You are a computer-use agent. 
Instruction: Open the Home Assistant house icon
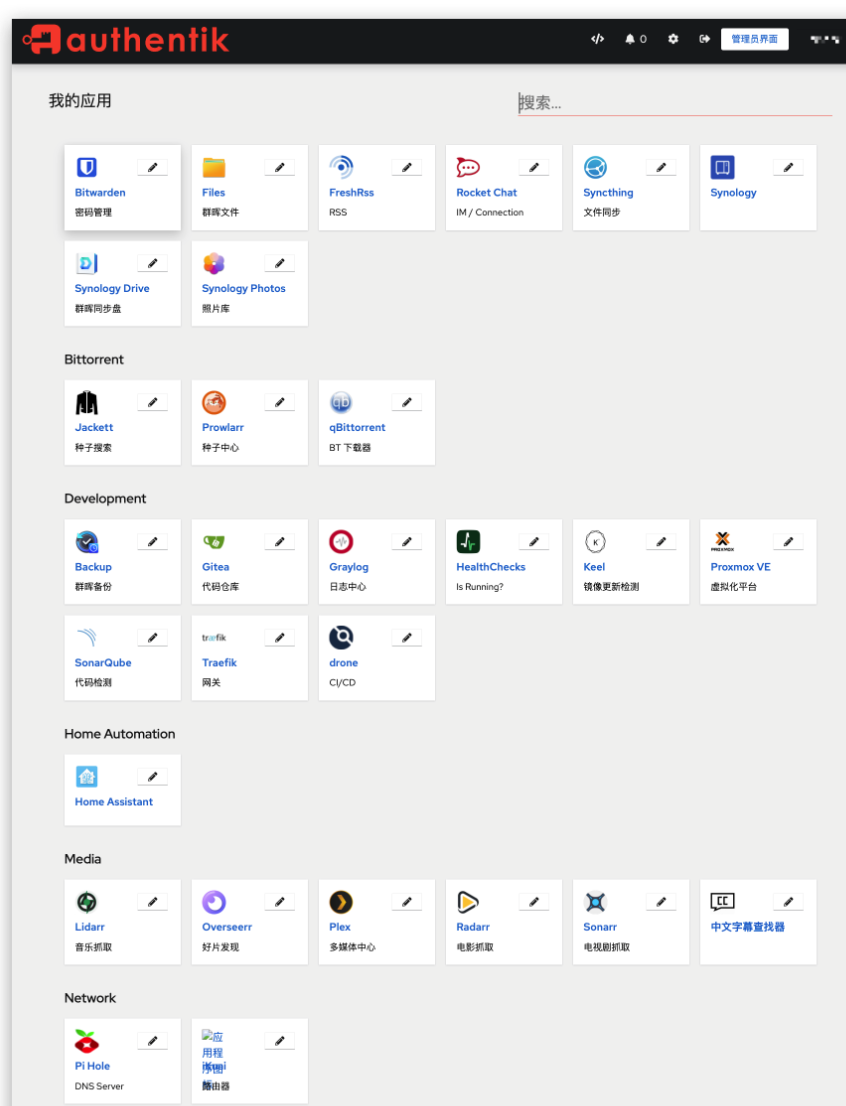(x=87, y=777)
